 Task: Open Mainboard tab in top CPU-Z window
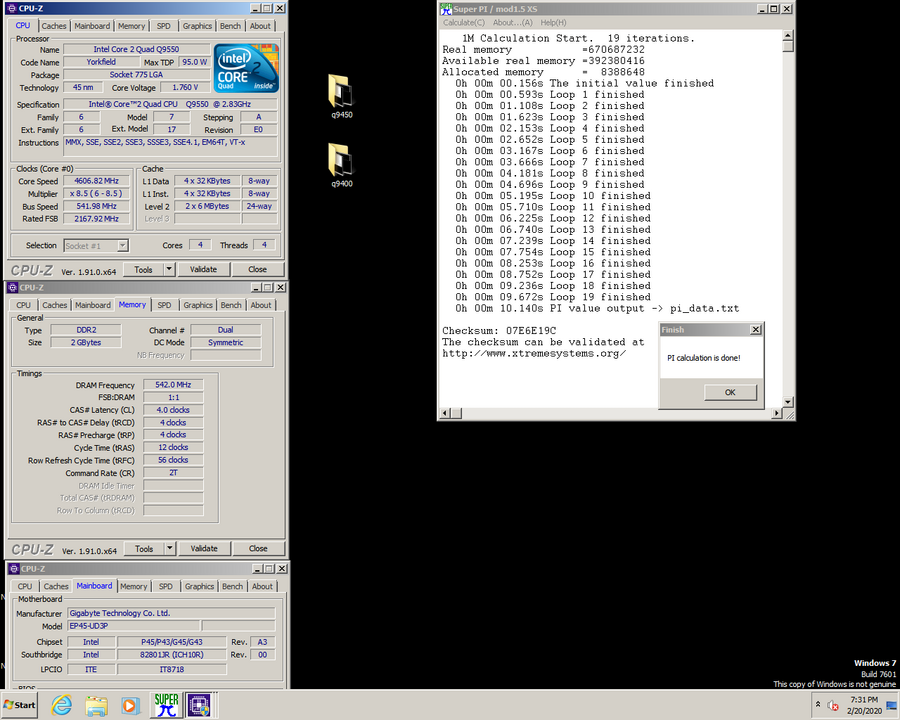click(92, 26)
